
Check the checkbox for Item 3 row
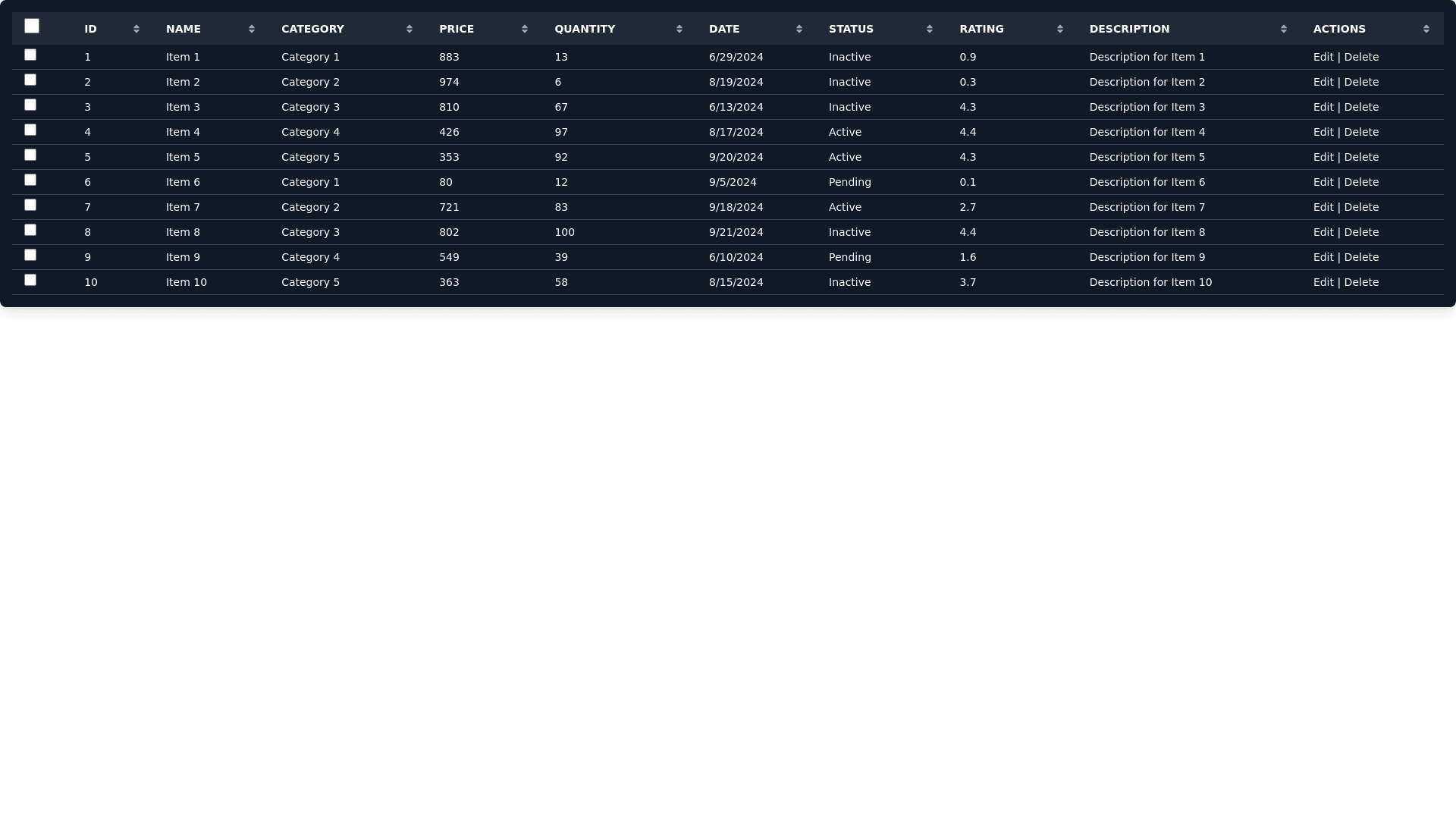pos(30,105)
